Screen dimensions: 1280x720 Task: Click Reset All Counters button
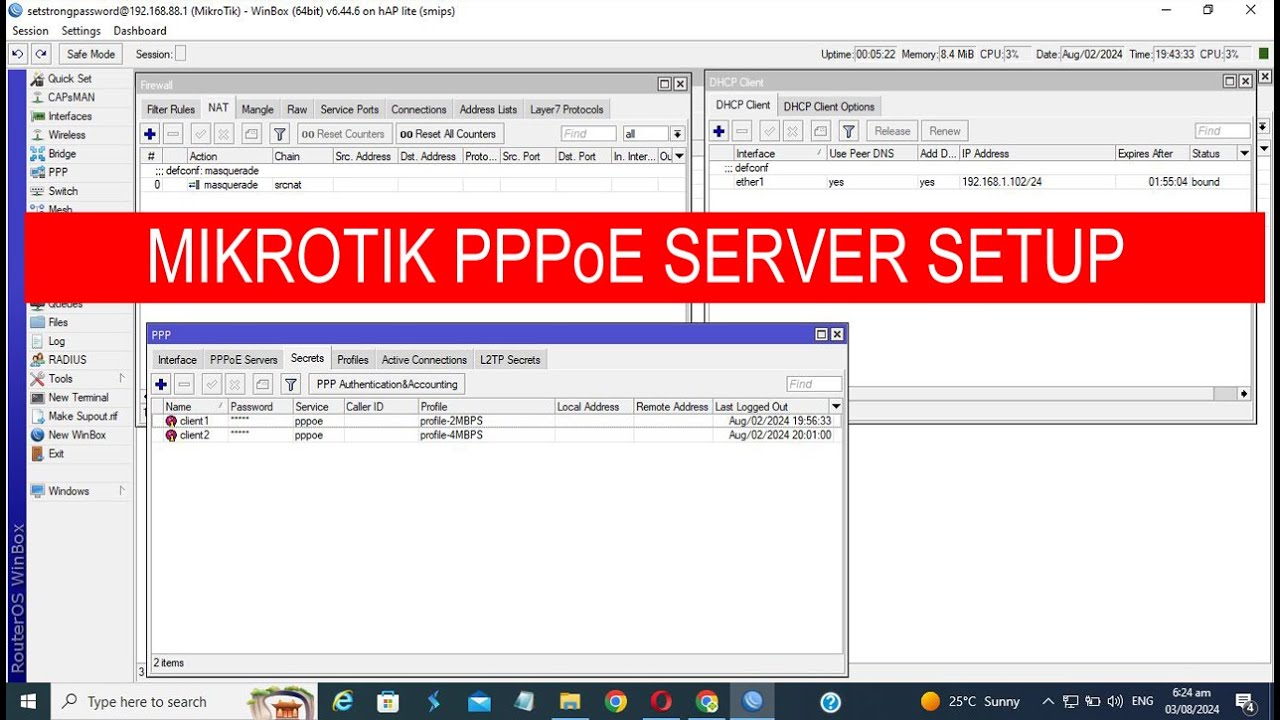[x=449, y=134]
